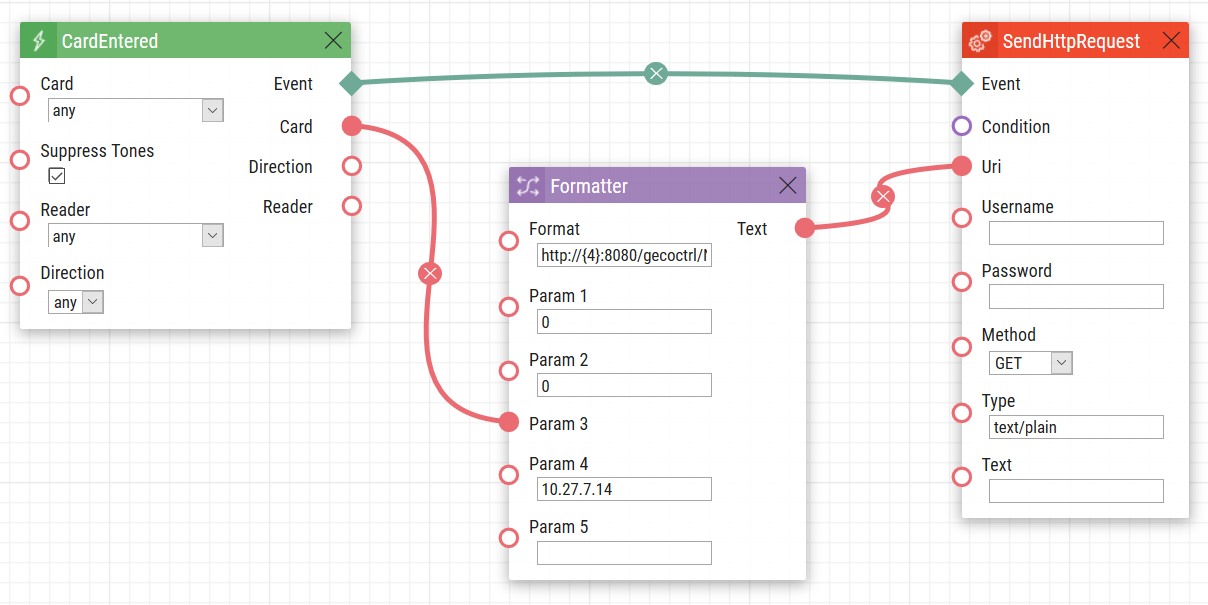Click the Username input field
1208x605 pixels.
pyautogui.click(x=1076, y=233)
